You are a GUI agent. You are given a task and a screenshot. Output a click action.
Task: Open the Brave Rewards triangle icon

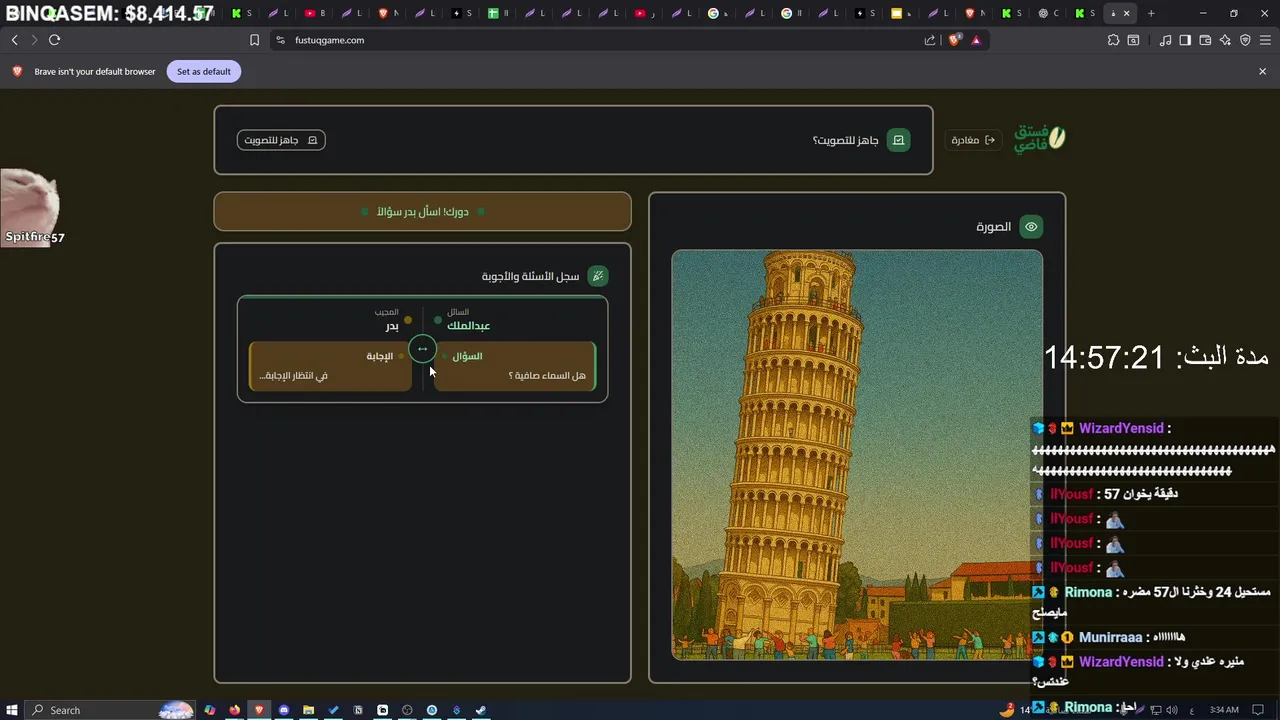pyautogui.click(x=976, y=40)
